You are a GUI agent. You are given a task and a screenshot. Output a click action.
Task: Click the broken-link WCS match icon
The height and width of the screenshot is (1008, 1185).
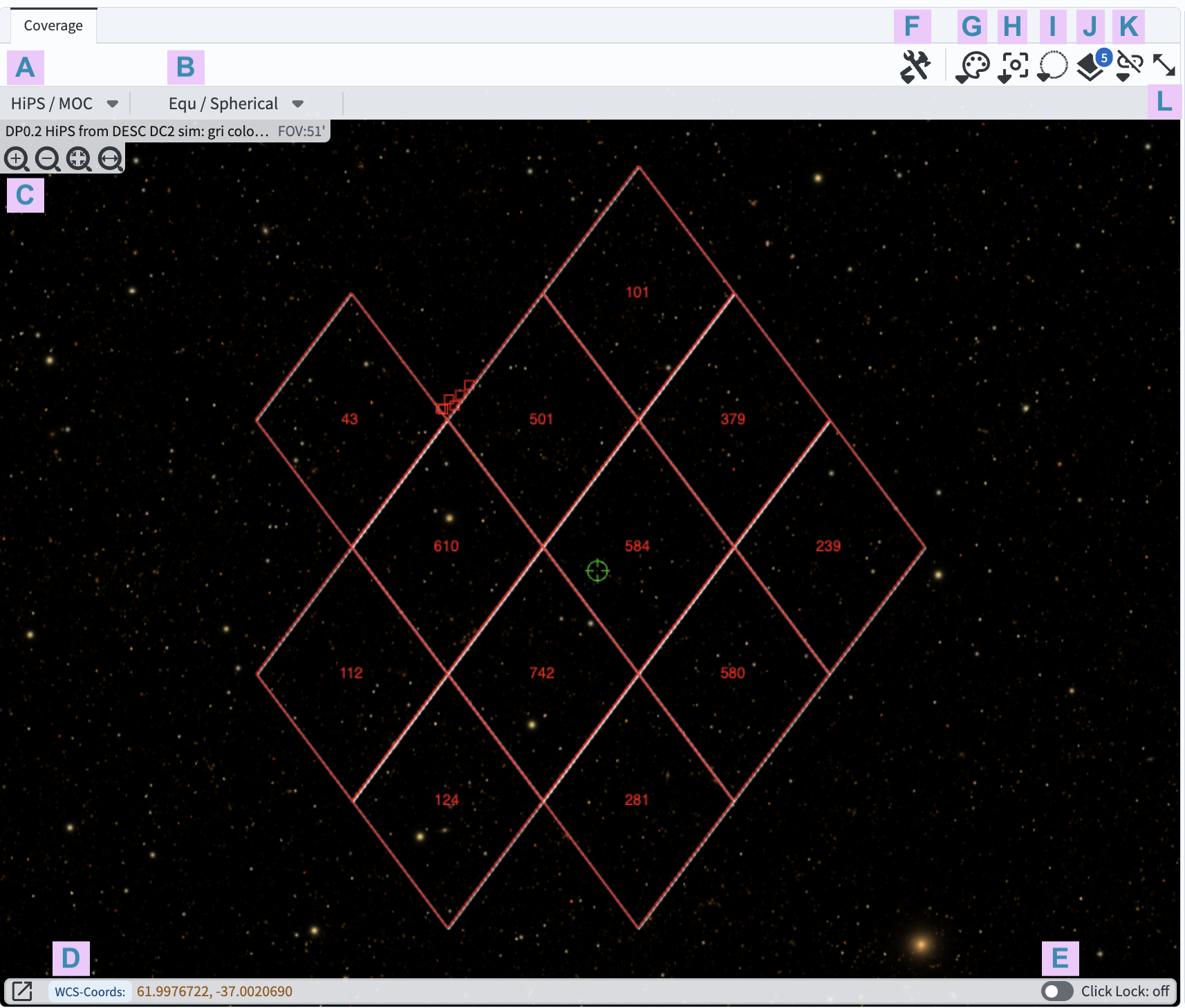coord(1129,66)
